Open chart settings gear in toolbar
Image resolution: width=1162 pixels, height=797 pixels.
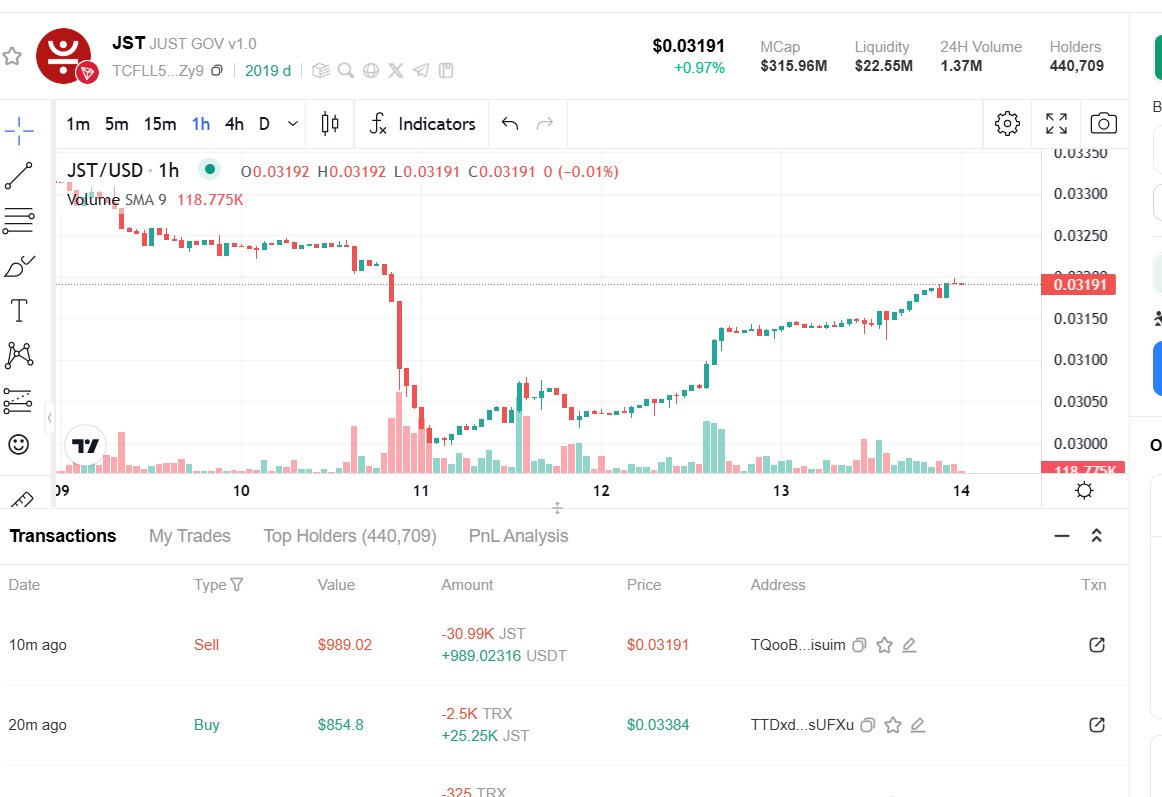pos(1007,123)
